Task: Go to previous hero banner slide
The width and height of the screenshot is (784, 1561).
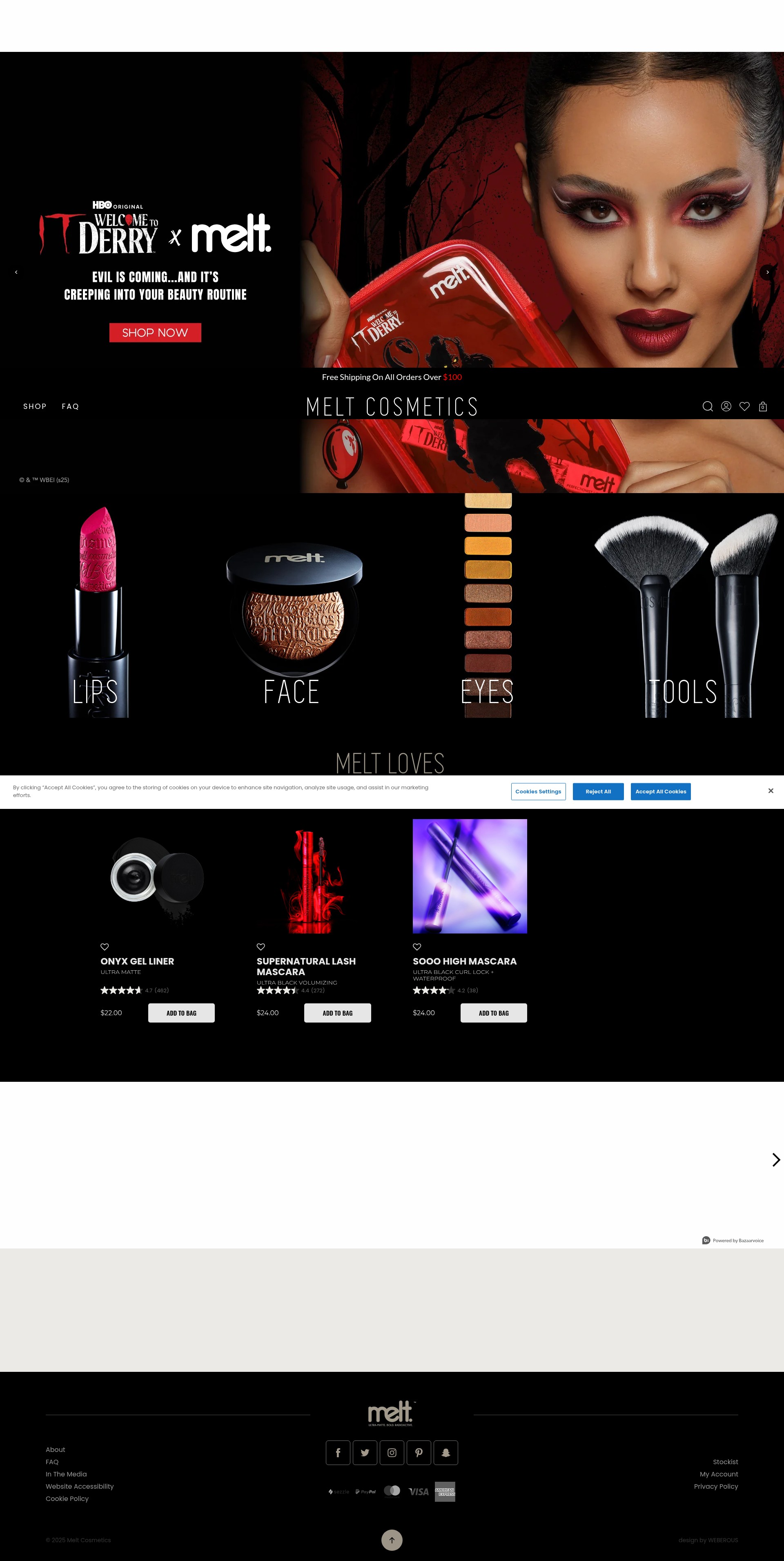Action: [x=16, y=272]
